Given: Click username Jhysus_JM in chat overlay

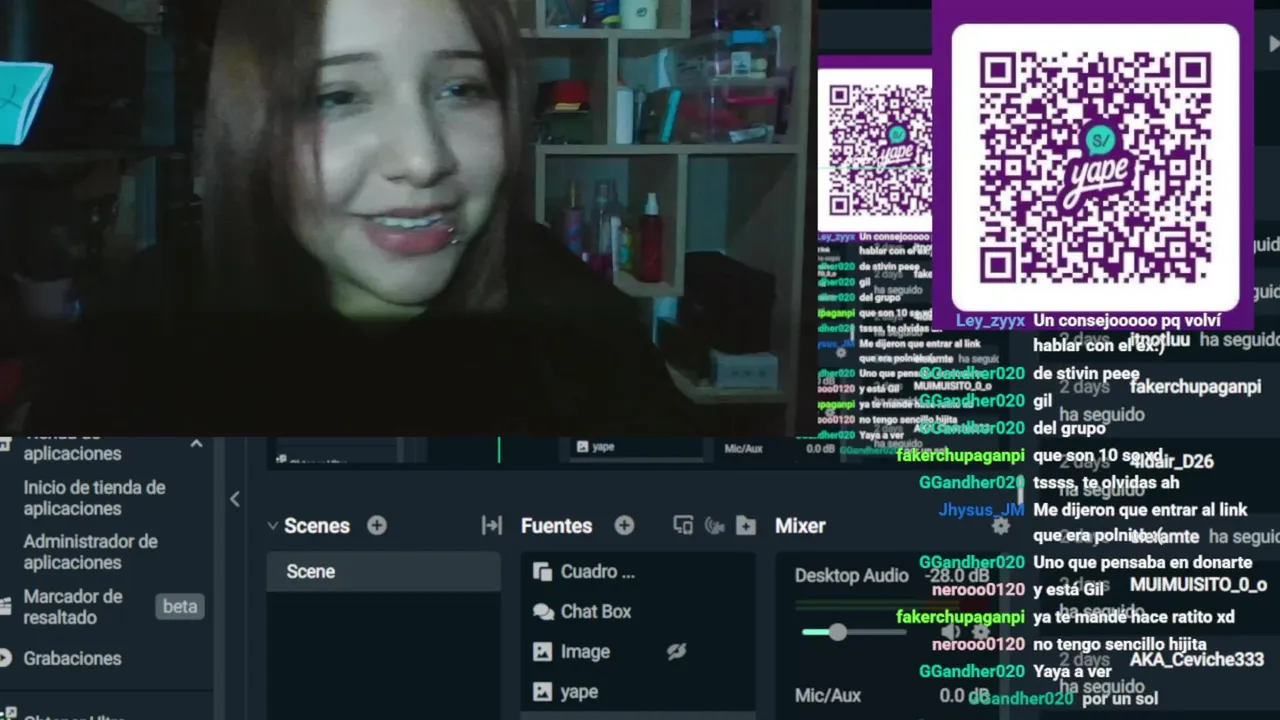Looking at the screenshot, I should [x=981, y=510].
